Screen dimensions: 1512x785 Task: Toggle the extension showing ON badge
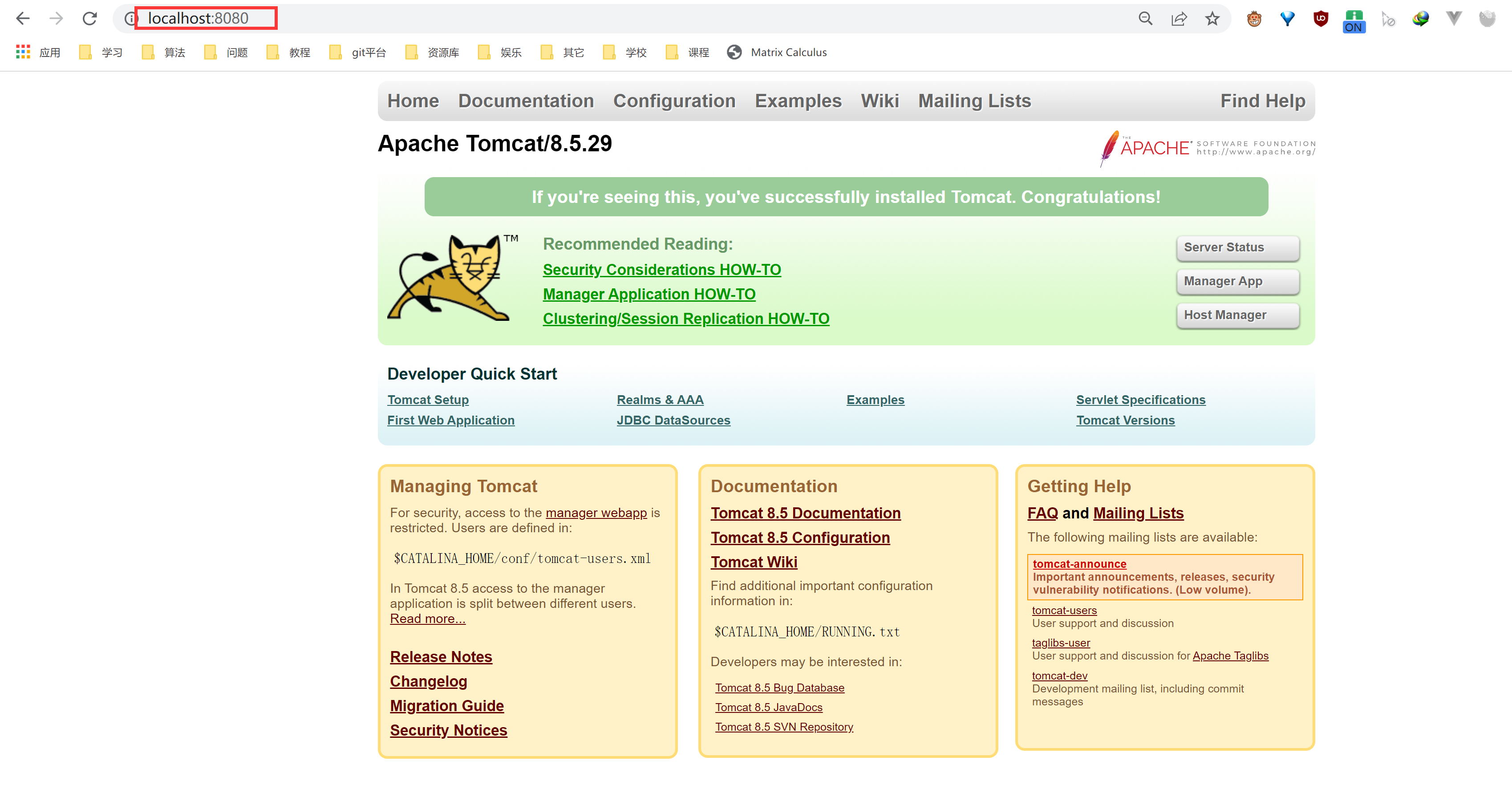(x=1354, y=21)
